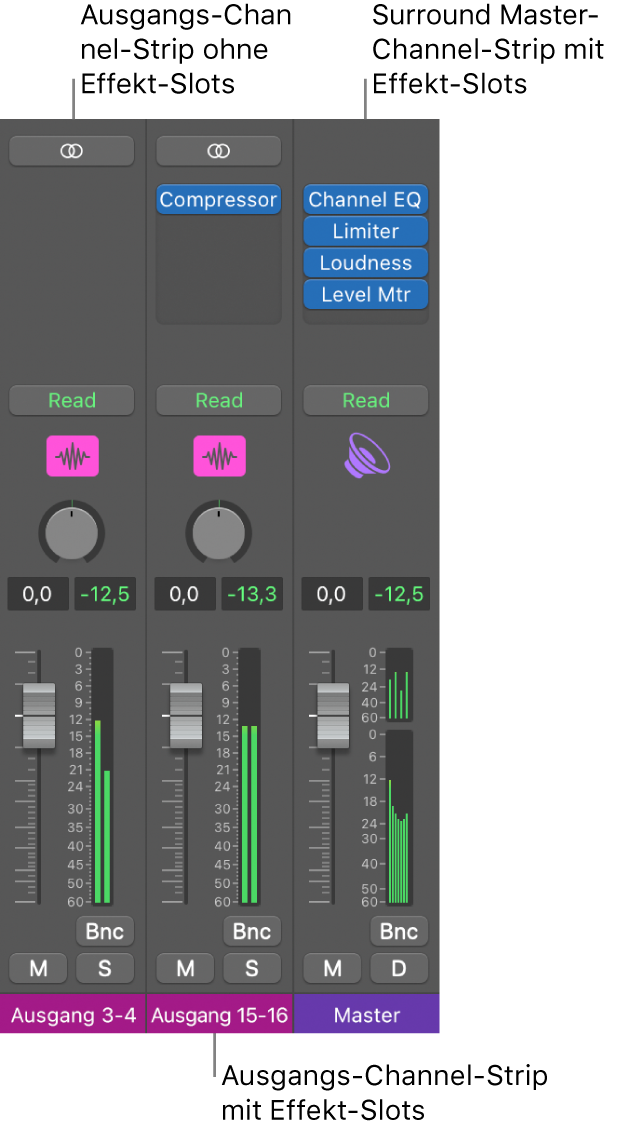Click the stereo format icon on Ausgang 3-4
This screenshot has width=630, height=1133.
(x=72, y=151)
